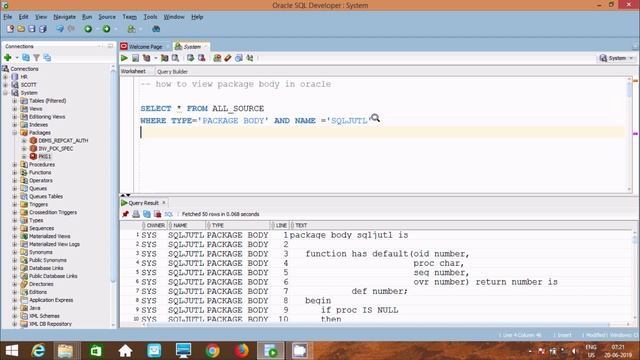Screen dimensions: 640x360
Task: Click the blue Undo arrow icon
Action: pos(60,29)
